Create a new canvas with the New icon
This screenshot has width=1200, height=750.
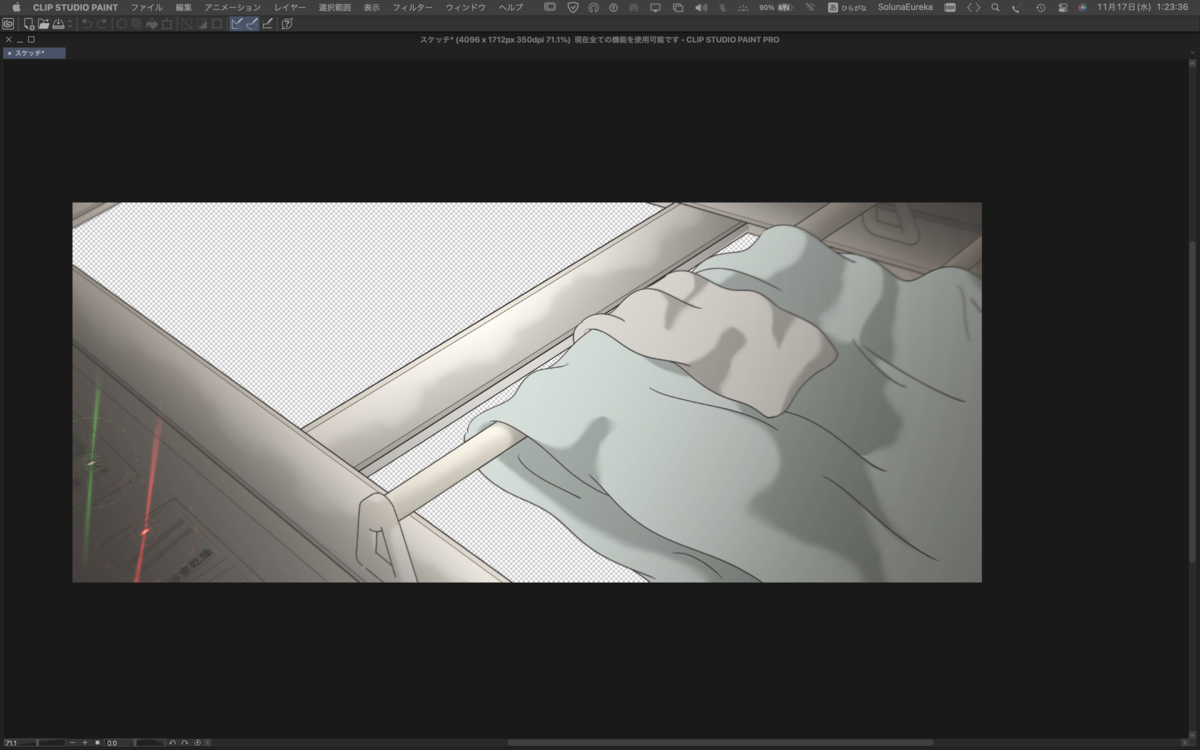29,23
